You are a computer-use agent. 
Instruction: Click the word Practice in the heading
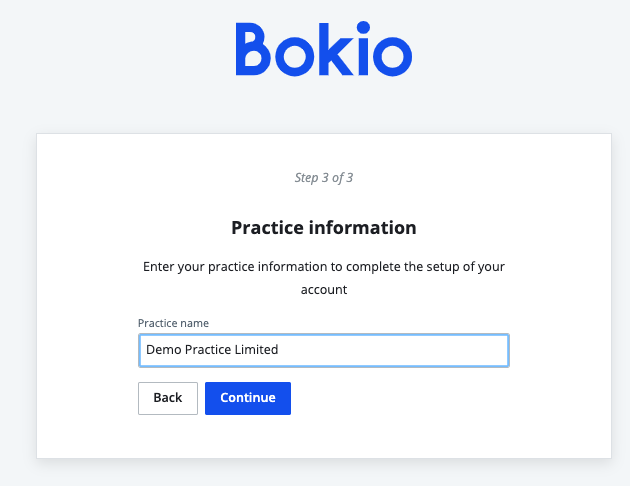click(x=268, y=228)
